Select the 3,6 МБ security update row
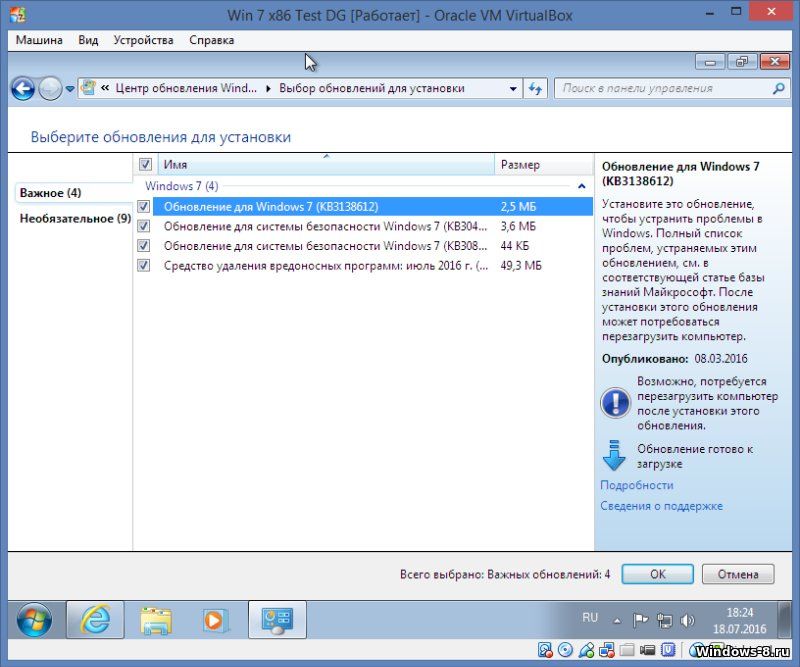Screen dimensions: 800x667 363,226
